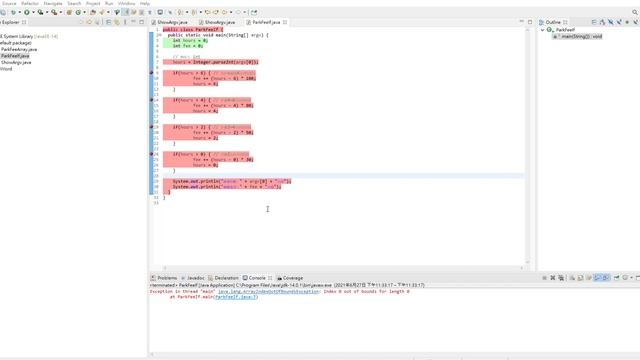This screenshot has width=640, height=360.
Task: Open the Refactor menu
Action: [30, 3]
